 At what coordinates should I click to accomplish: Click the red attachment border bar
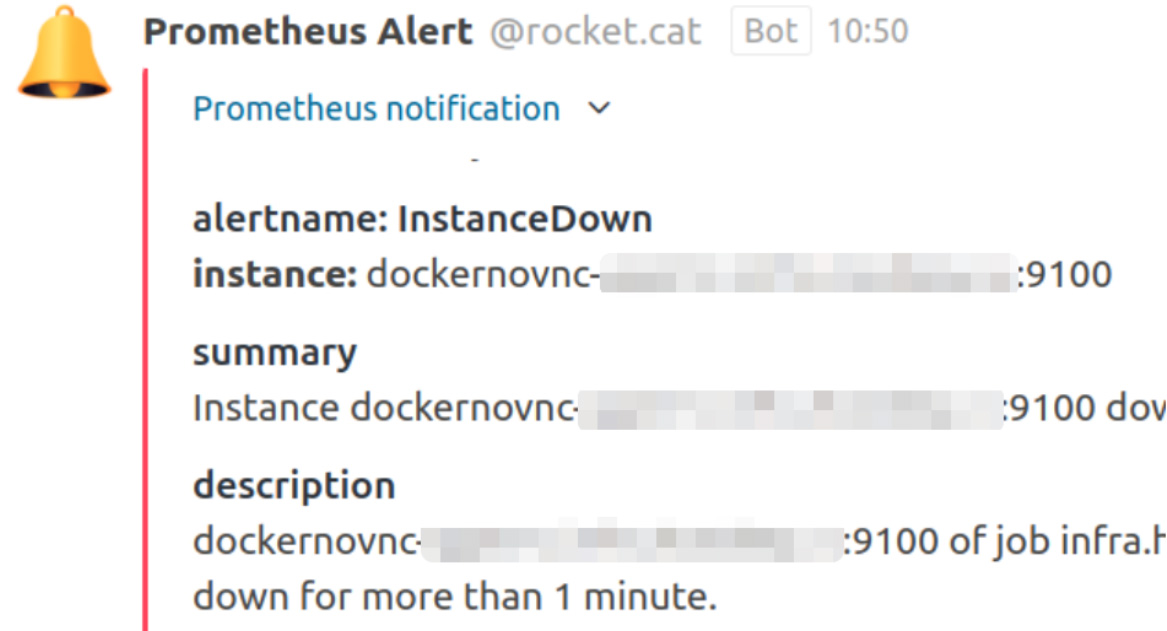146,350
